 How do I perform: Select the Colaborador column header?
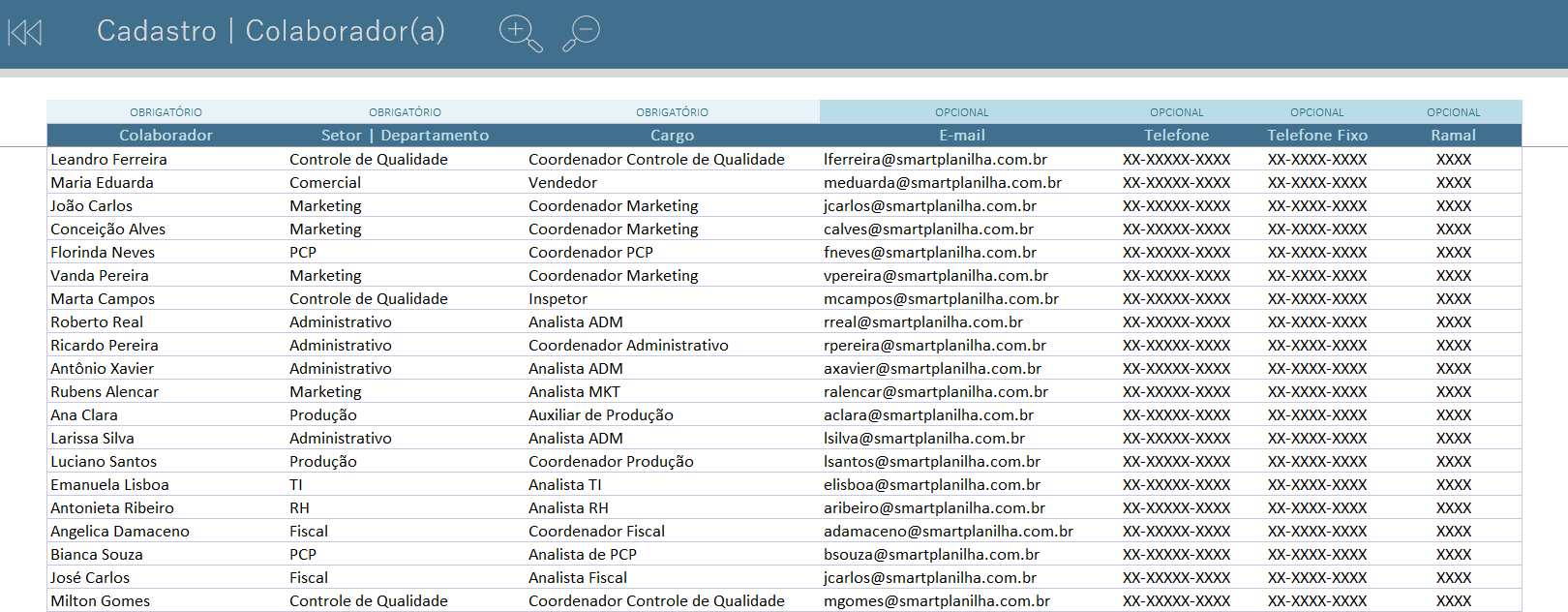[x=166, y=136]
